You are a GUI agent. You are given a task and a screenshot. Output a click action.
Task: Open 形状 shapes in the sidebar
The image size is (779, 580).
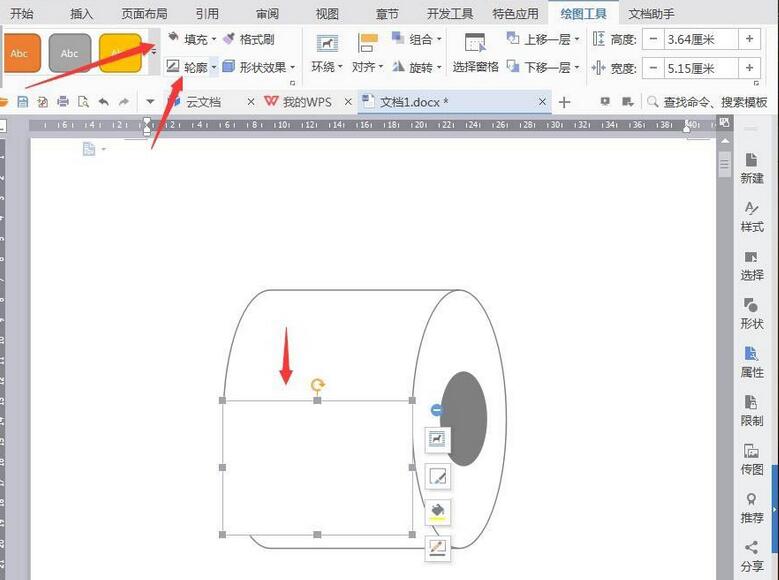pos(751,314)
